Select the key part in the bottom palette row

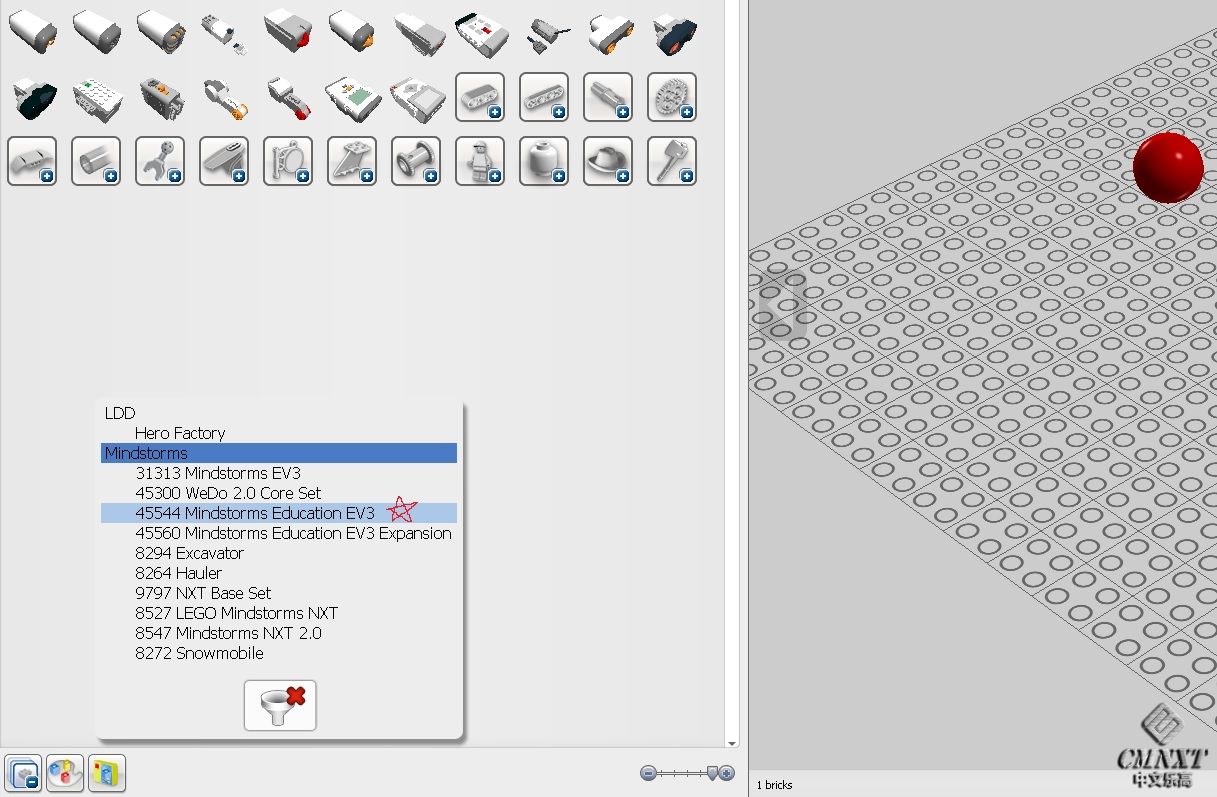pyautogui.click(x=672, y=160)
